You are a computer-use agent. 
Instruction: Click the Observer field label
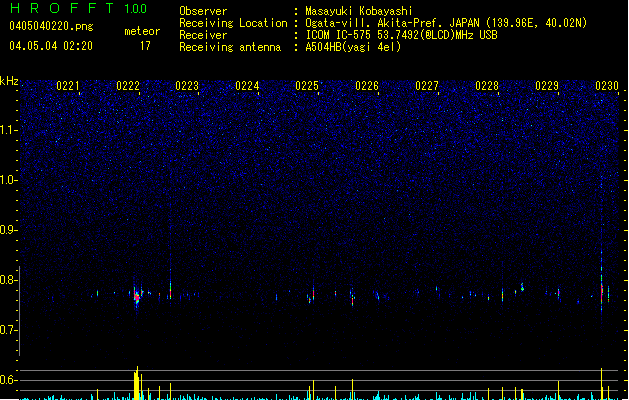[203, 11]
